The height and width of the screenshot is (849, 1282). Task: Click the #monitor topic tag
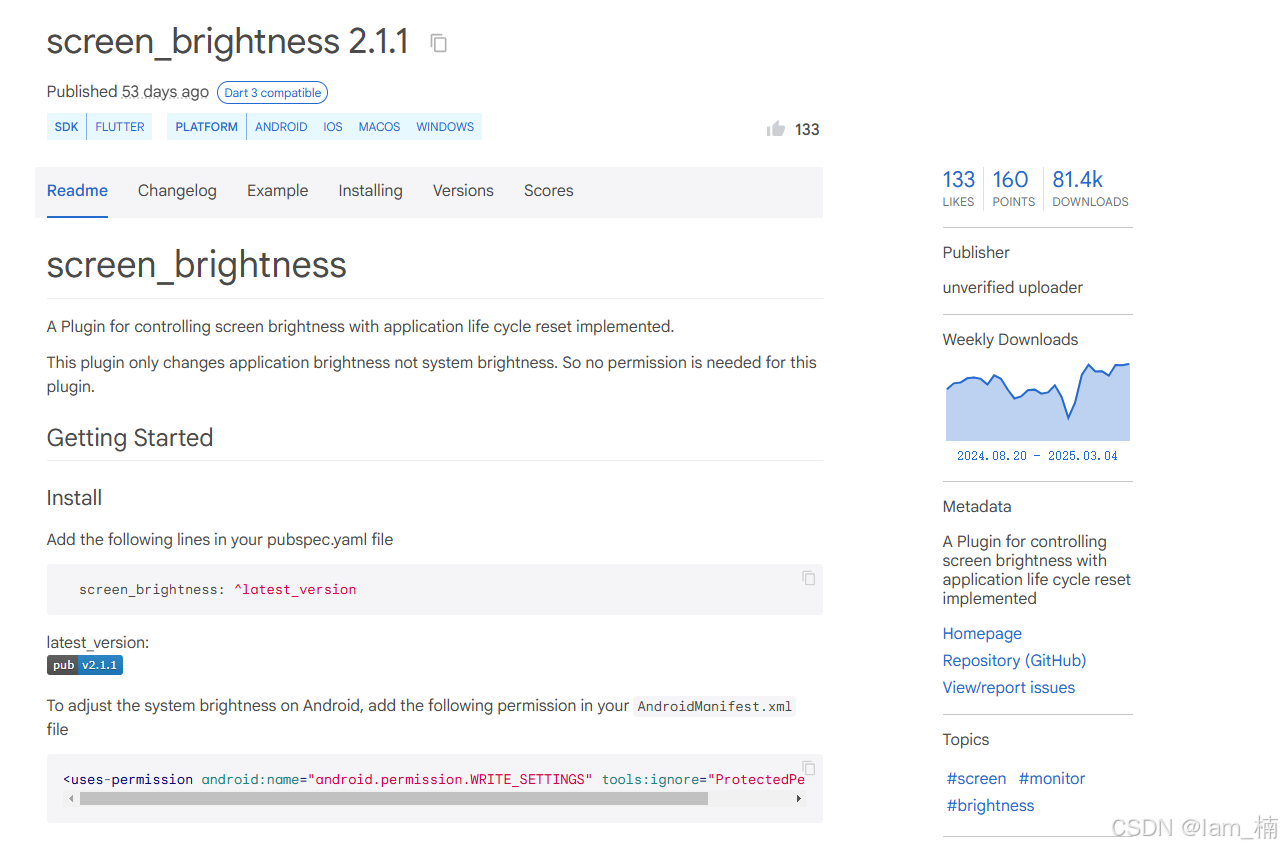[x=1052, y=779]
